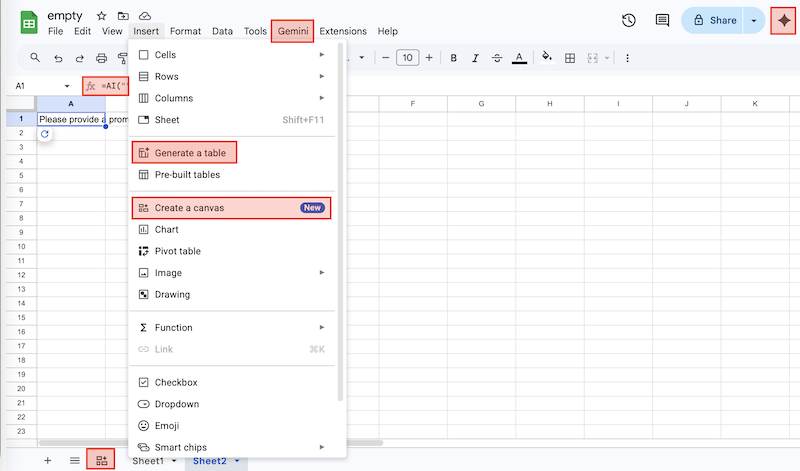The width and height of the screenshot is (800, 471).
Task: Open the fill color picker
Action: click(546, 57)
